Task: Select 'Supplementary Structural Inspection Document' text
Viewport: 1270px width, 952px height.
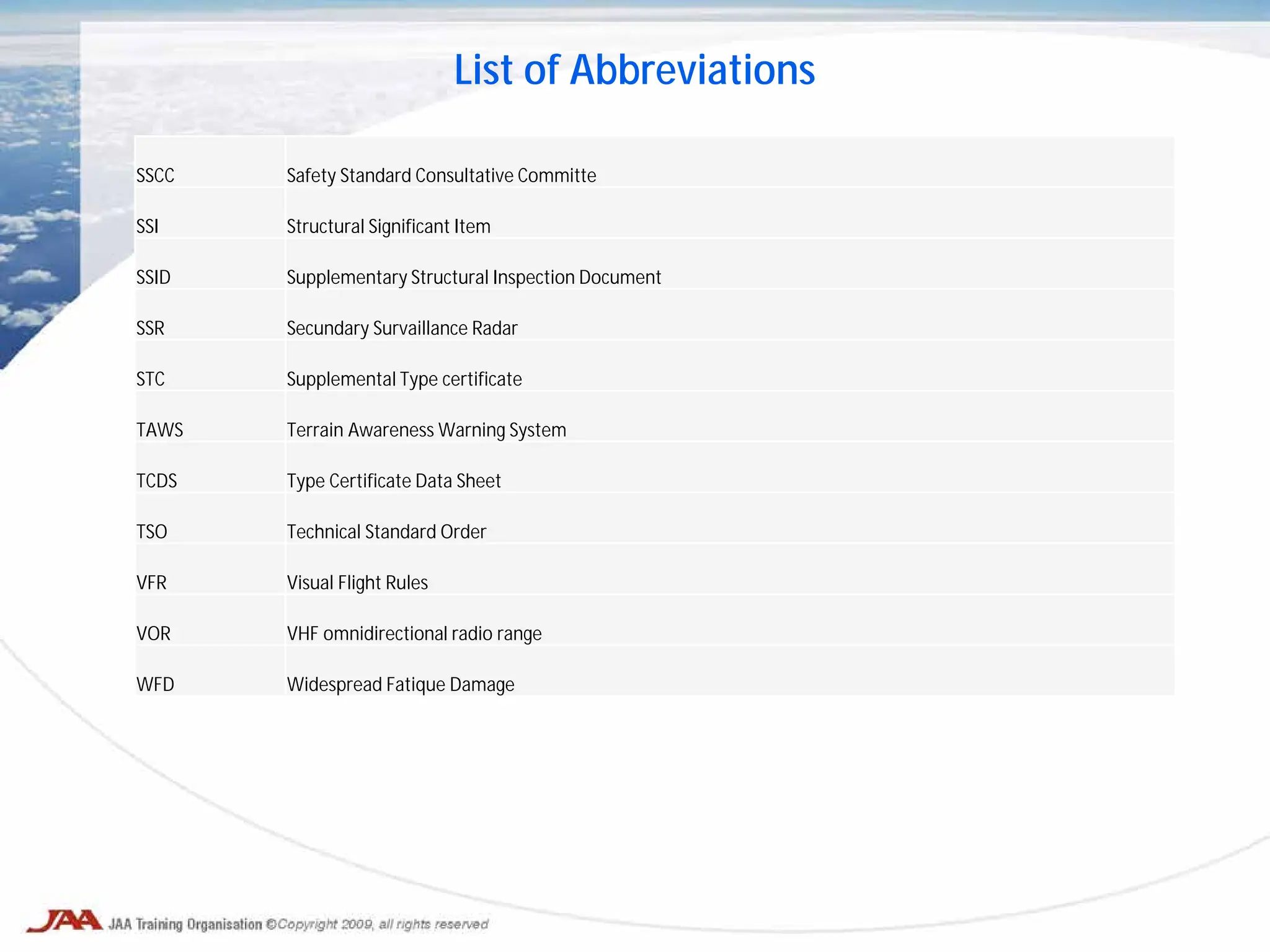Action: (474, 278)
